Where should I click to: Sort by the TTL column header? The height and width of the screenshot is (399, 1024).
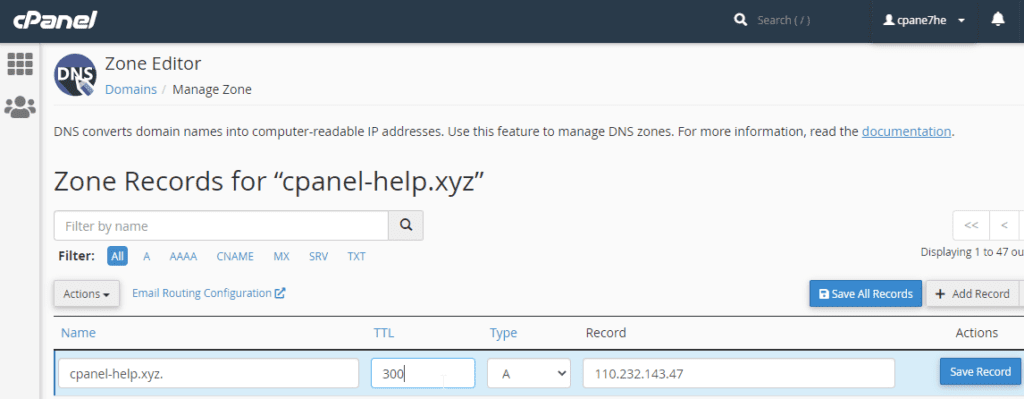click(x=383, y=333)
